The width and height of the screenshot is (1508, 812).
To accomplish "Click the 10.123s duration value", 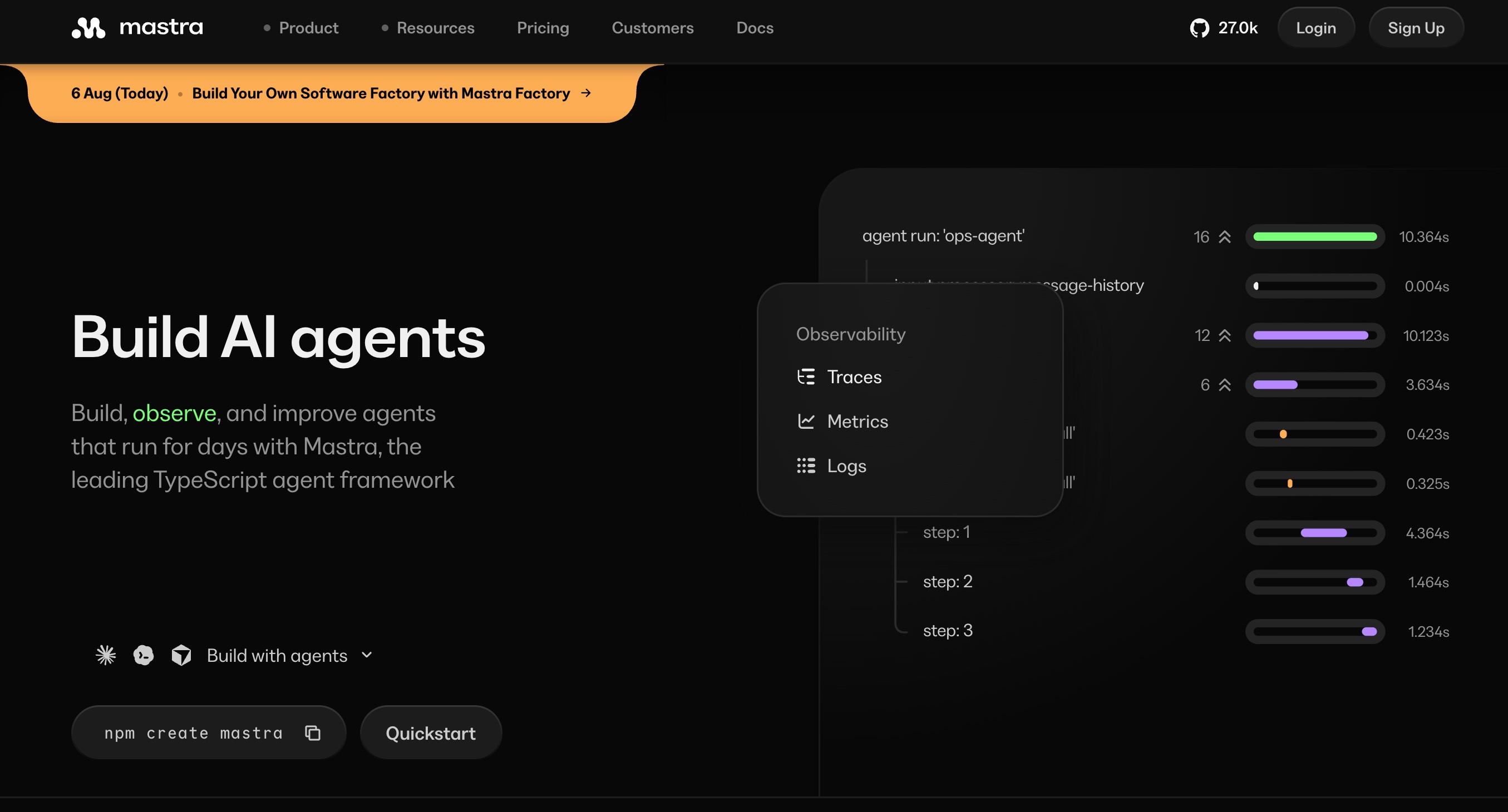I will 1426,336.
